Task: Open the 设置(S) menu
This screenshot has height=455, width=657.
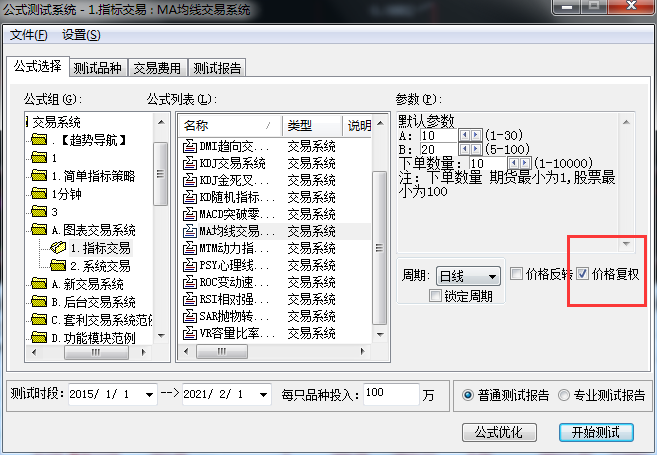Action: [x=81, y=35]
